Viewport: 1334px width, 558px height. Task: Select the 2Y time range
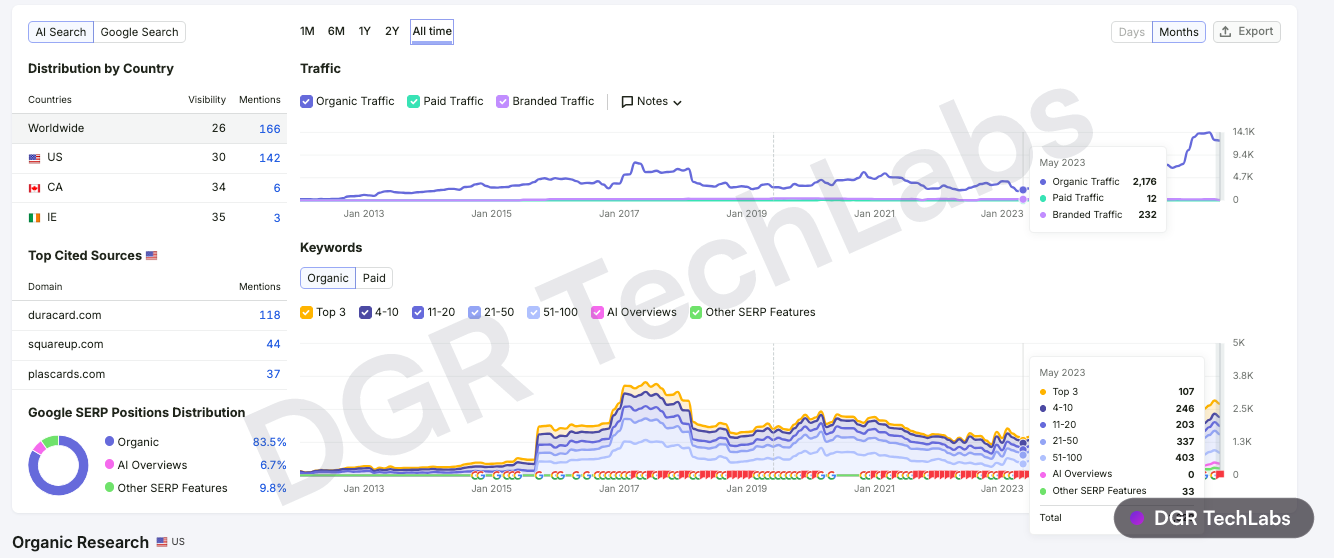coord(392,31)
